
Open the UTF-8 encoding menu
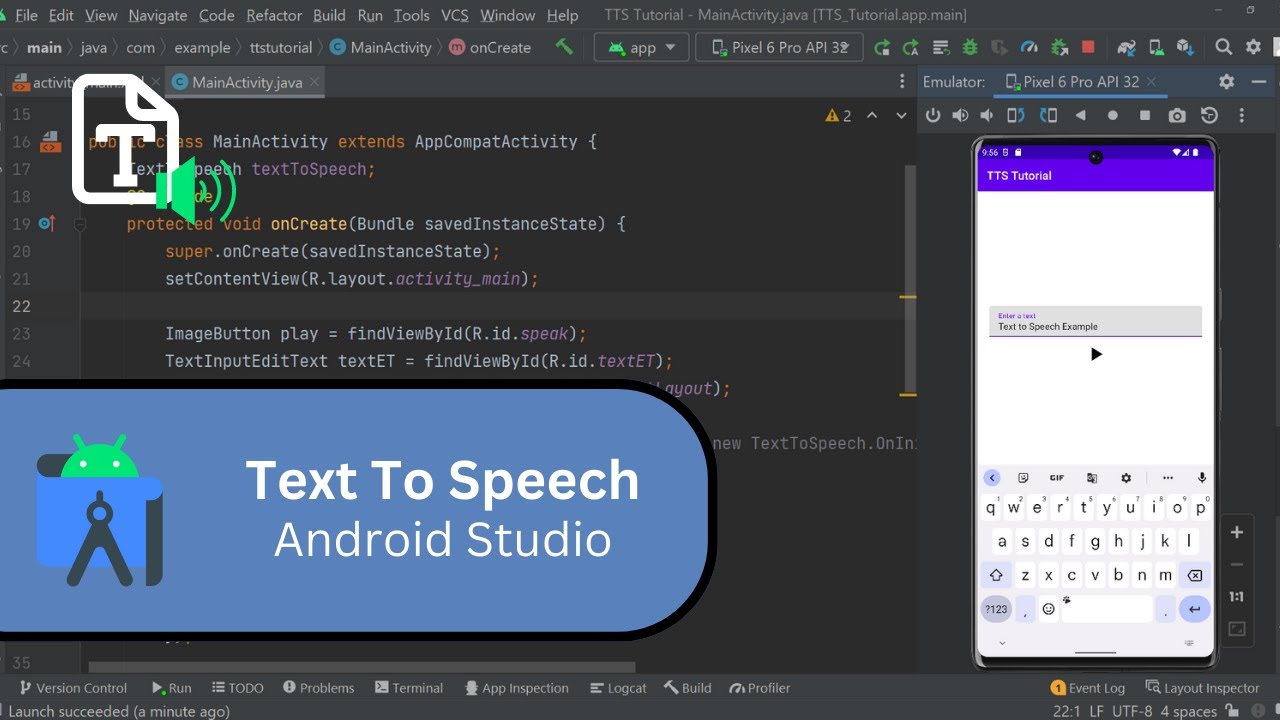pos(1132,711)
